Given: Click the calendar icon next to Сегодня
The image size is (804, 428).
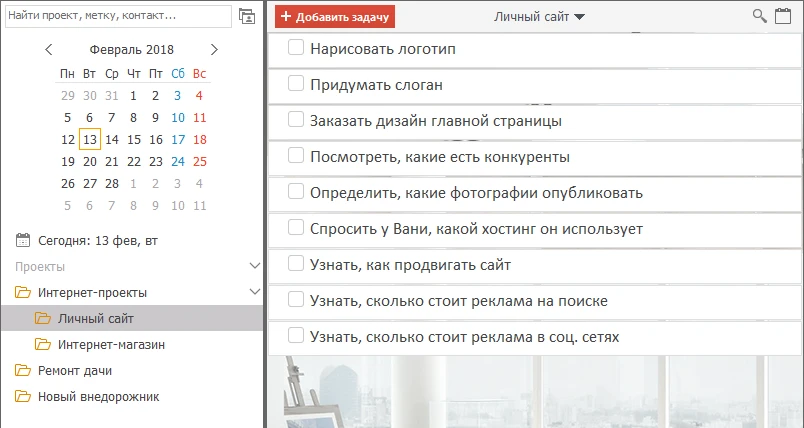Looking at the screenshot, I should [23, 240].
